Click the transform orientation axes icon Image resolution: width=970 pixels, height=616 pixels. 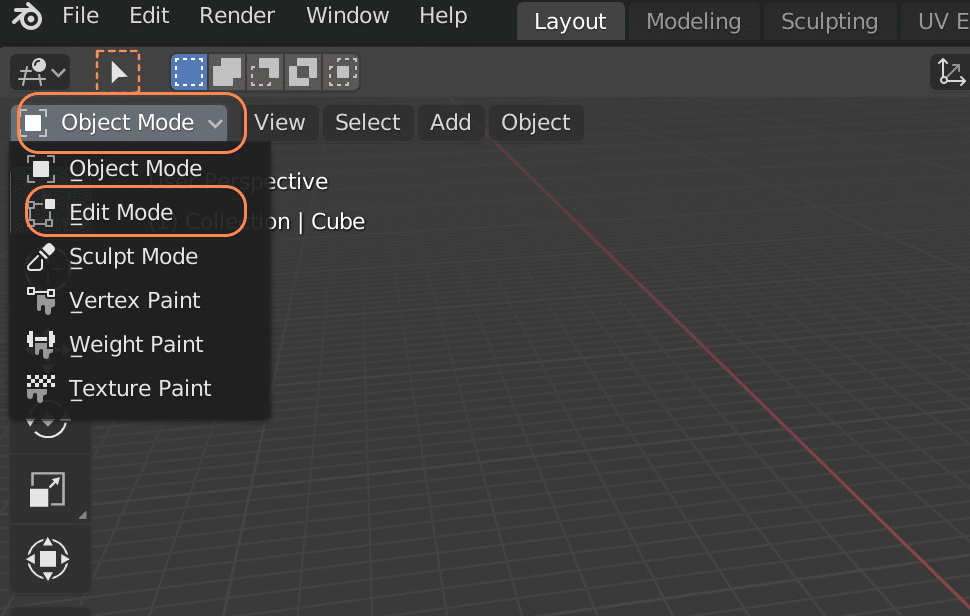tap(950, 72)
